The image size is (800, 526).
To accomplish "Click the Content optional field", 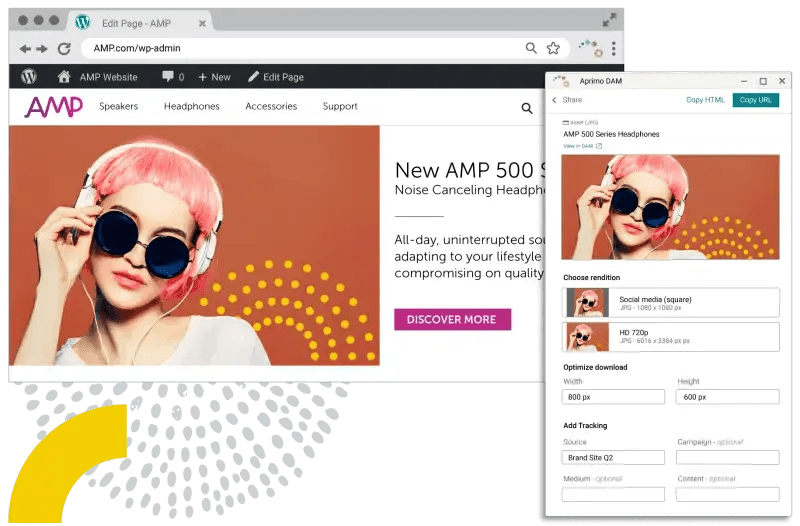I will 728,494.
